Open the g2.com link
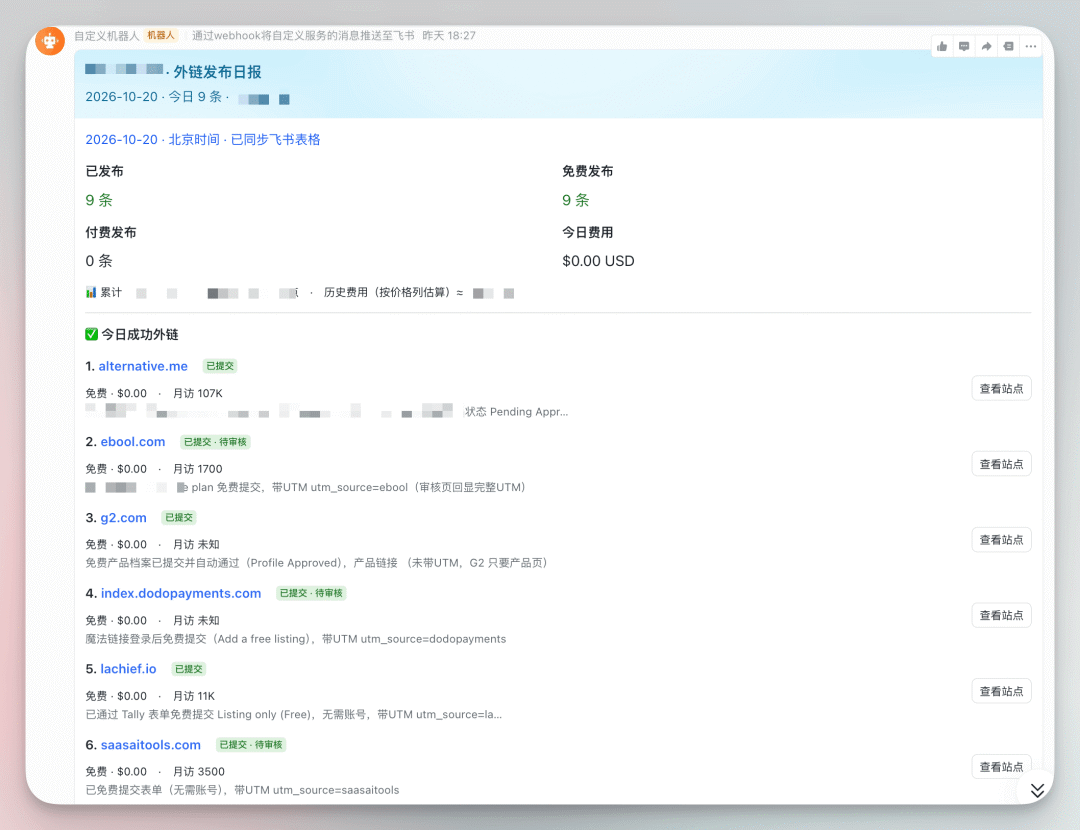 (123, 517)
